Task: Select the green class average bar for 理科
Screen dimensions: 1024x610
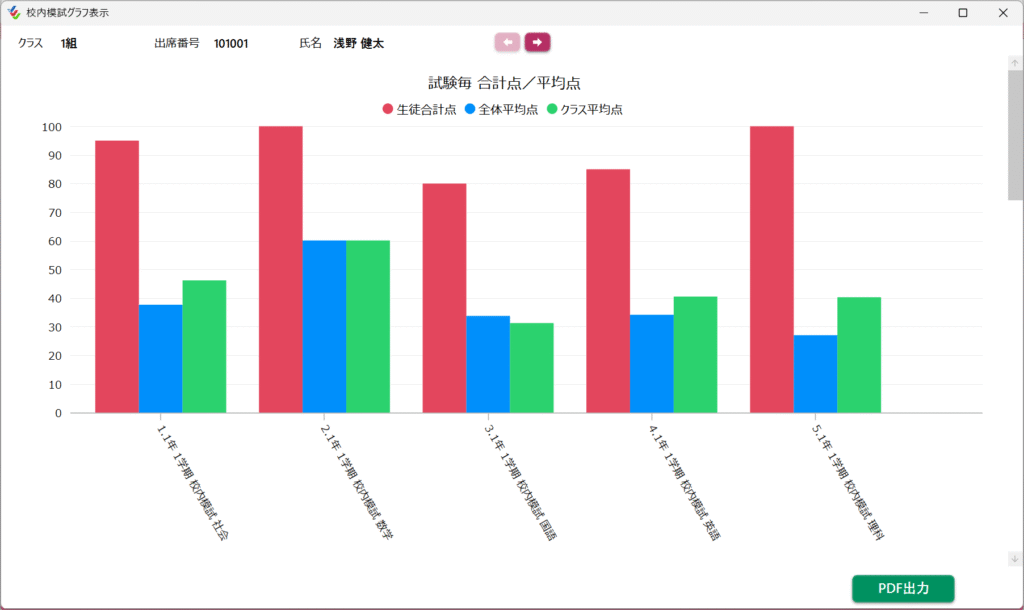Action: 859,355
